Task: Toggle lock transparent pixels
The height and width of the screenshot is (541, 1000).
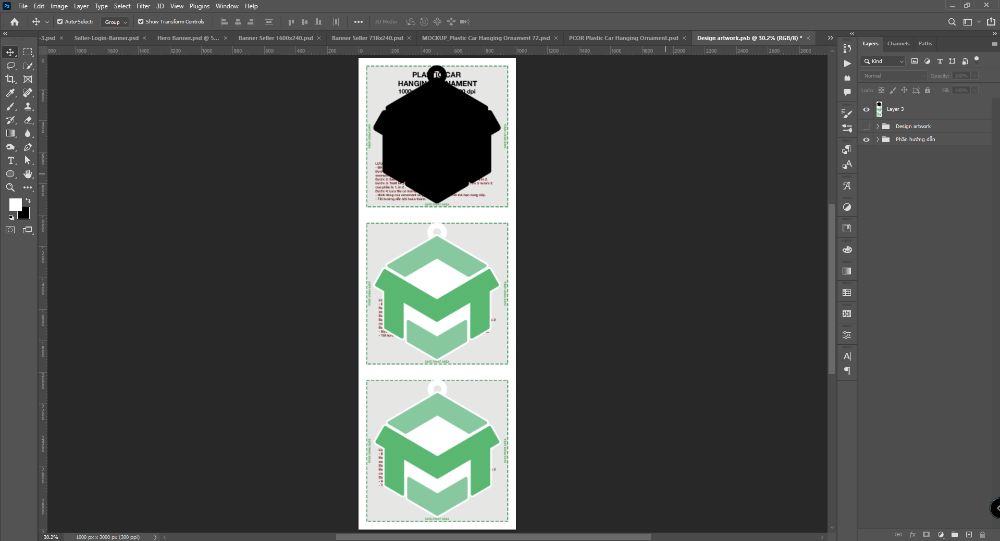Action: [x=881, y=91]
